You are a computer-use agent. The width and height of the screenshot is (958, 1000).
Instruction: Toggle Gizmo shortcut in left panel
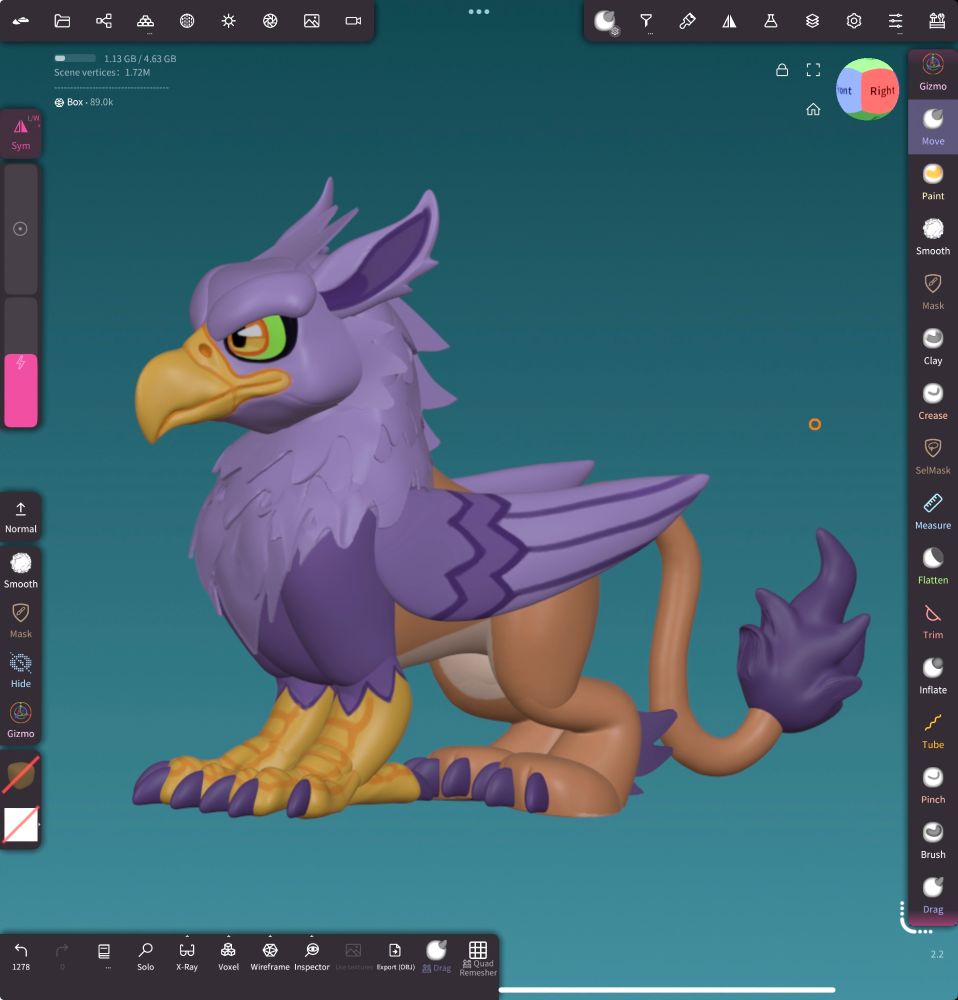(20, 720)
